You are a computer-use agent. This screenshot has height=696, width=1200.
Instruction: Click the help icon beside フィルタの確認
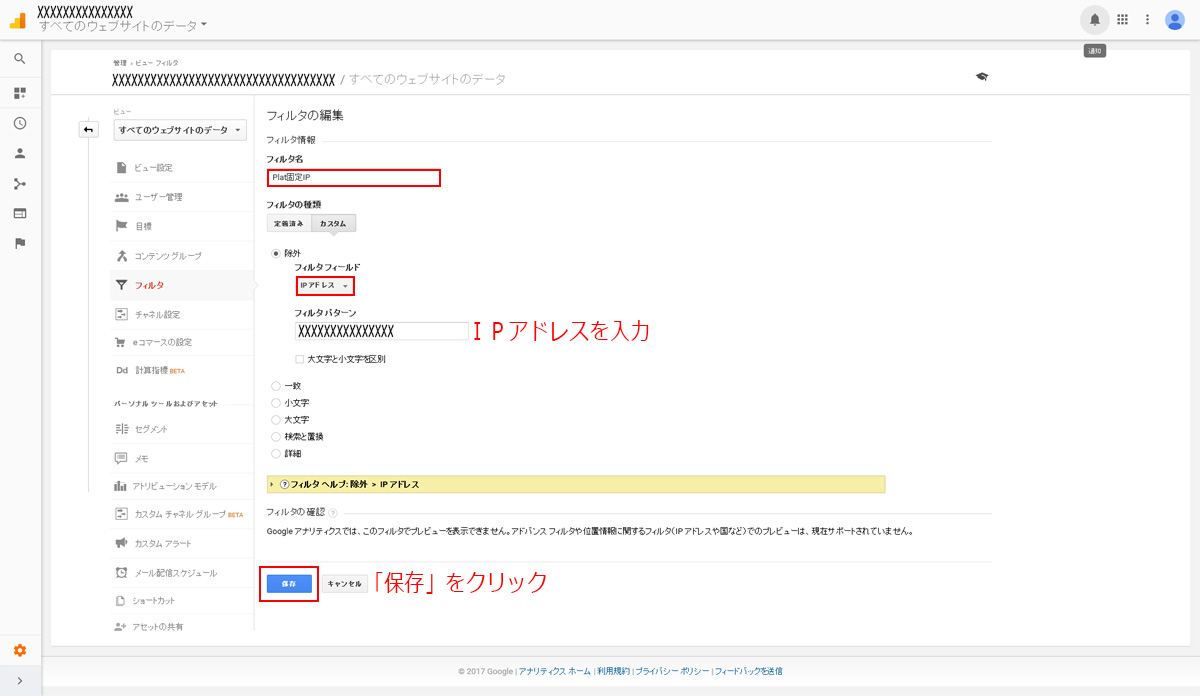click(x=333, y=513)
